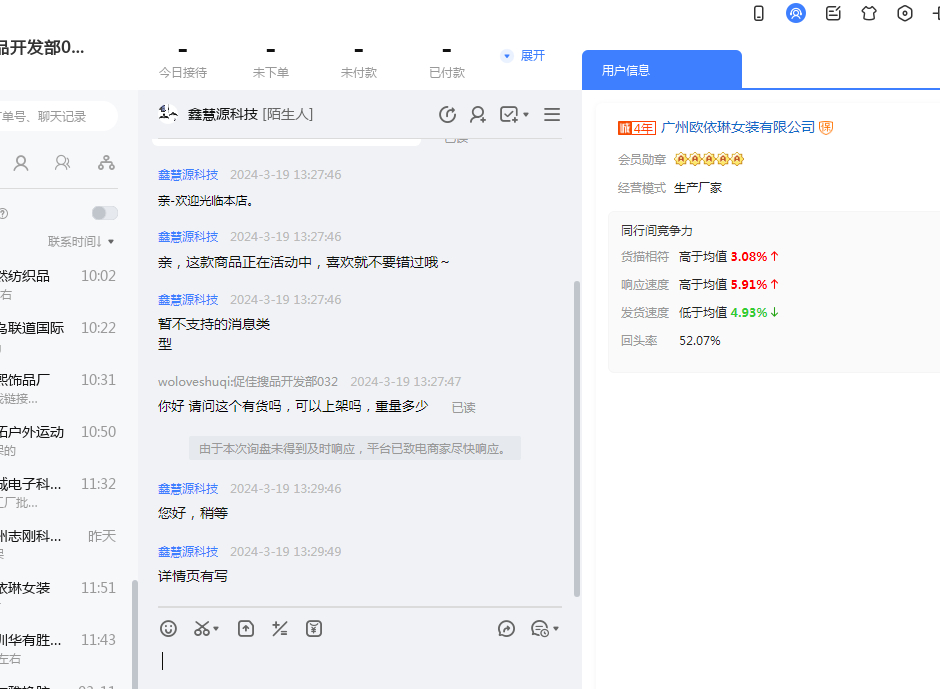
Task: Open the calculator icon in chat toolbar
Action: point(280,628)
